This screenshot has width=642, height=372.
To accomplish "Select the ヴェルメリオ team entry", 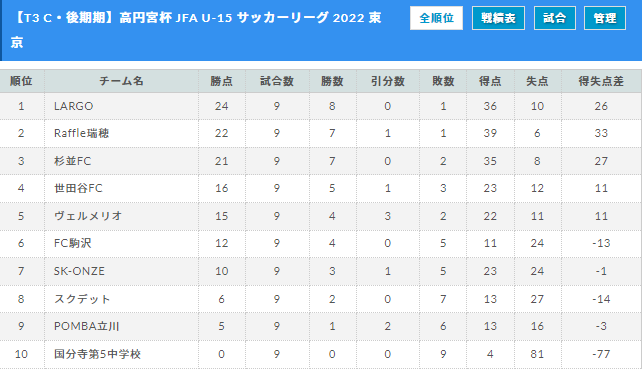I will point(88,216).
